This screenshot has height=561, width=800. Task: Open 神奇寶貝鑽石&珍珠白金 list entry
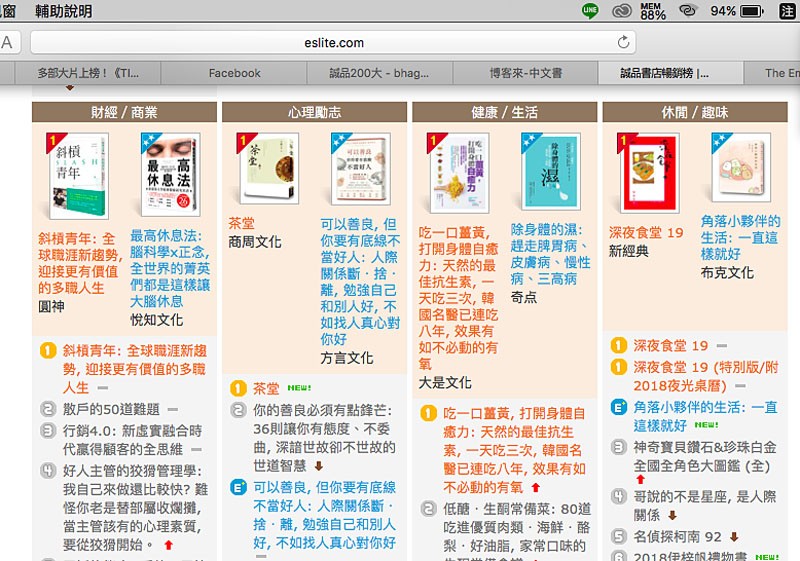(x=705, y=456)
